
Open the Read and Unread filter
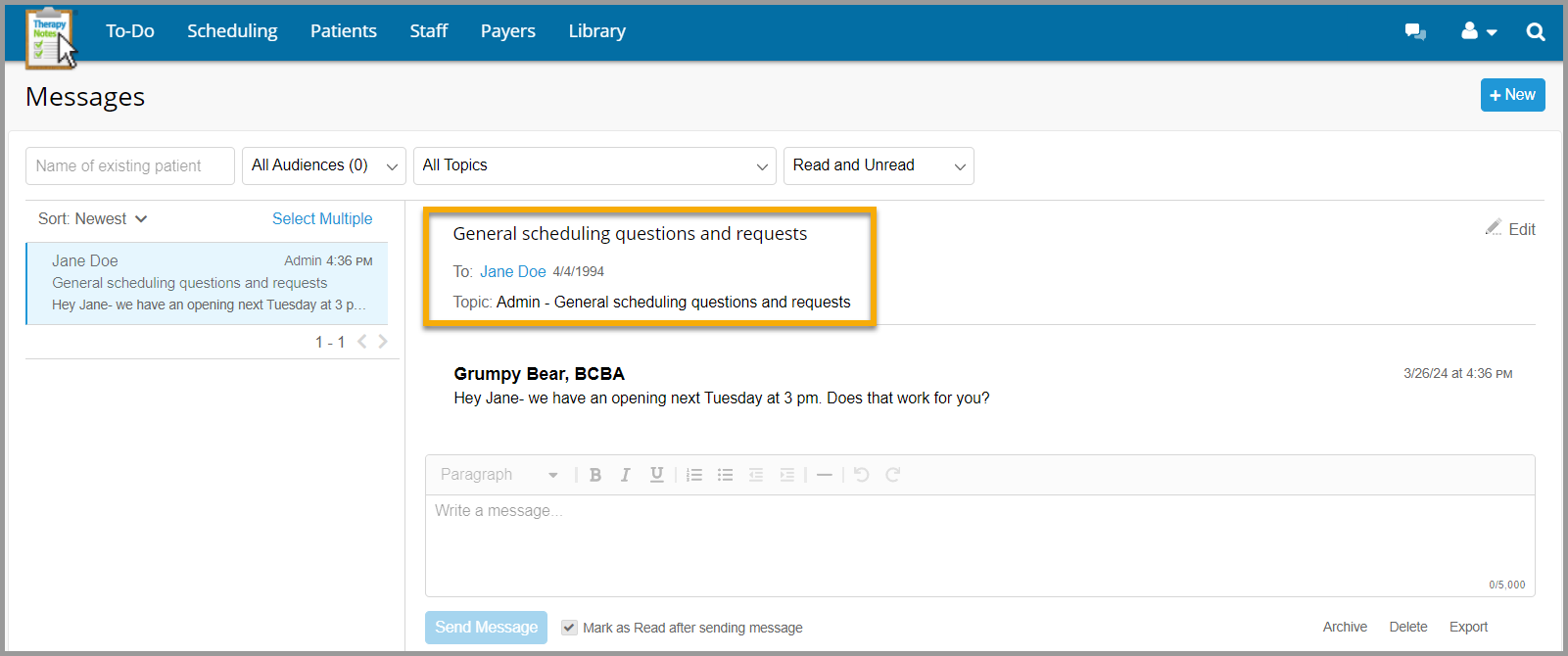click(x=878, y=165)
